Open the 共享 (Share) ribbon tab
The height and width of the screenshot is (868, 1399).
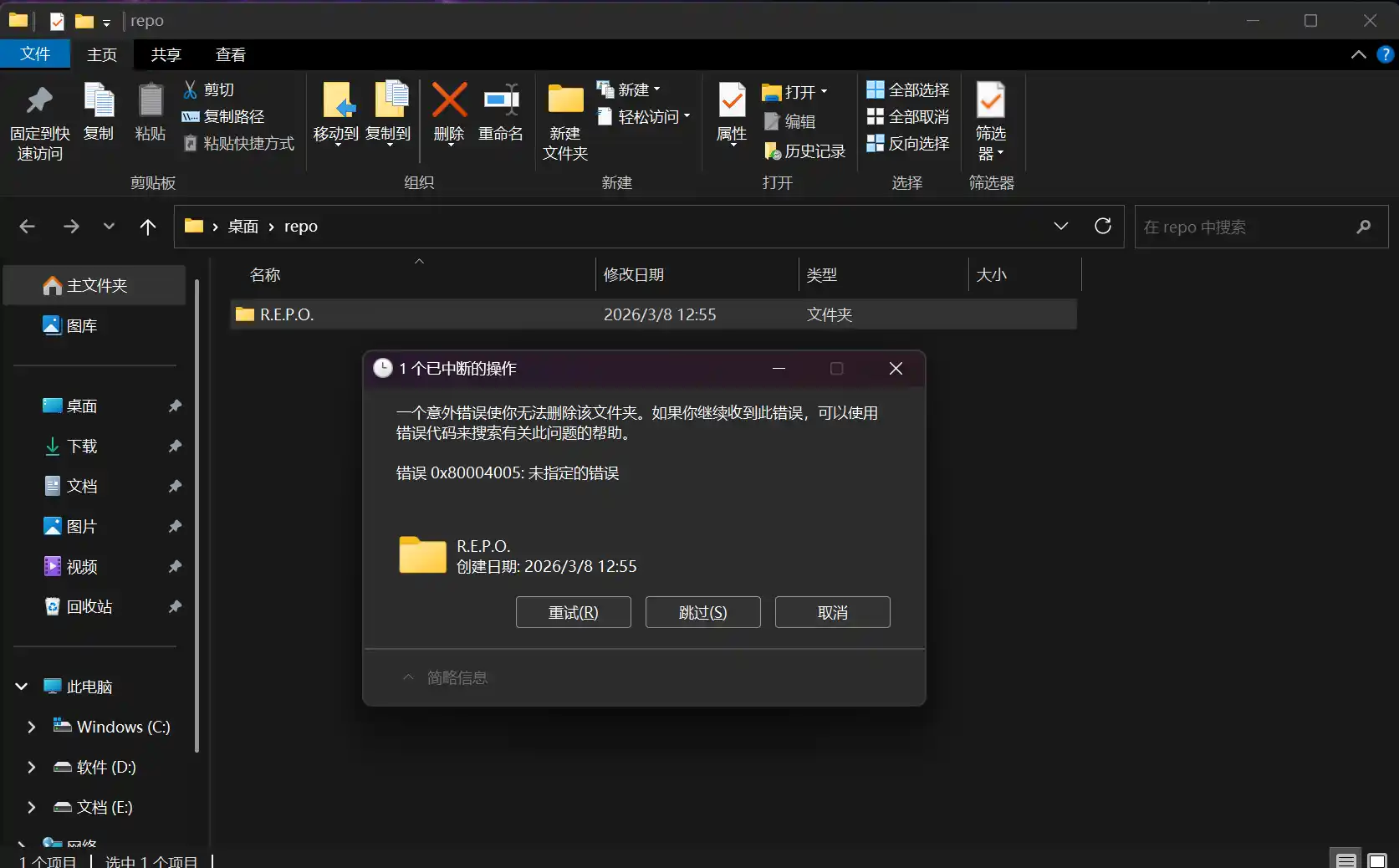[166, 54]
